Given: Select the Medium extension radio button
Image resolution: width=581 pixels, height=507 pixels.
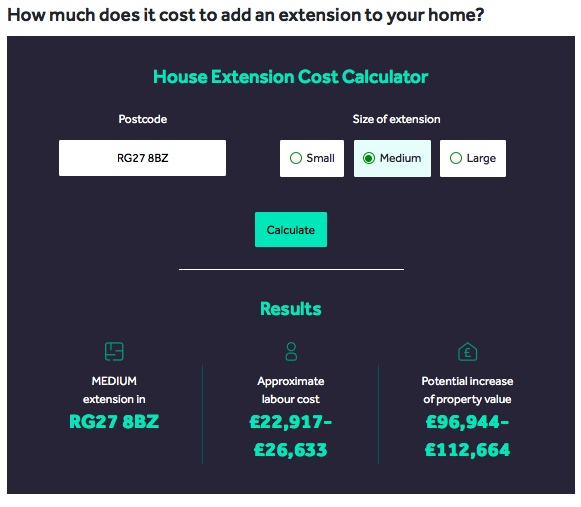Looking at the screenshot, I should point(369,158).
